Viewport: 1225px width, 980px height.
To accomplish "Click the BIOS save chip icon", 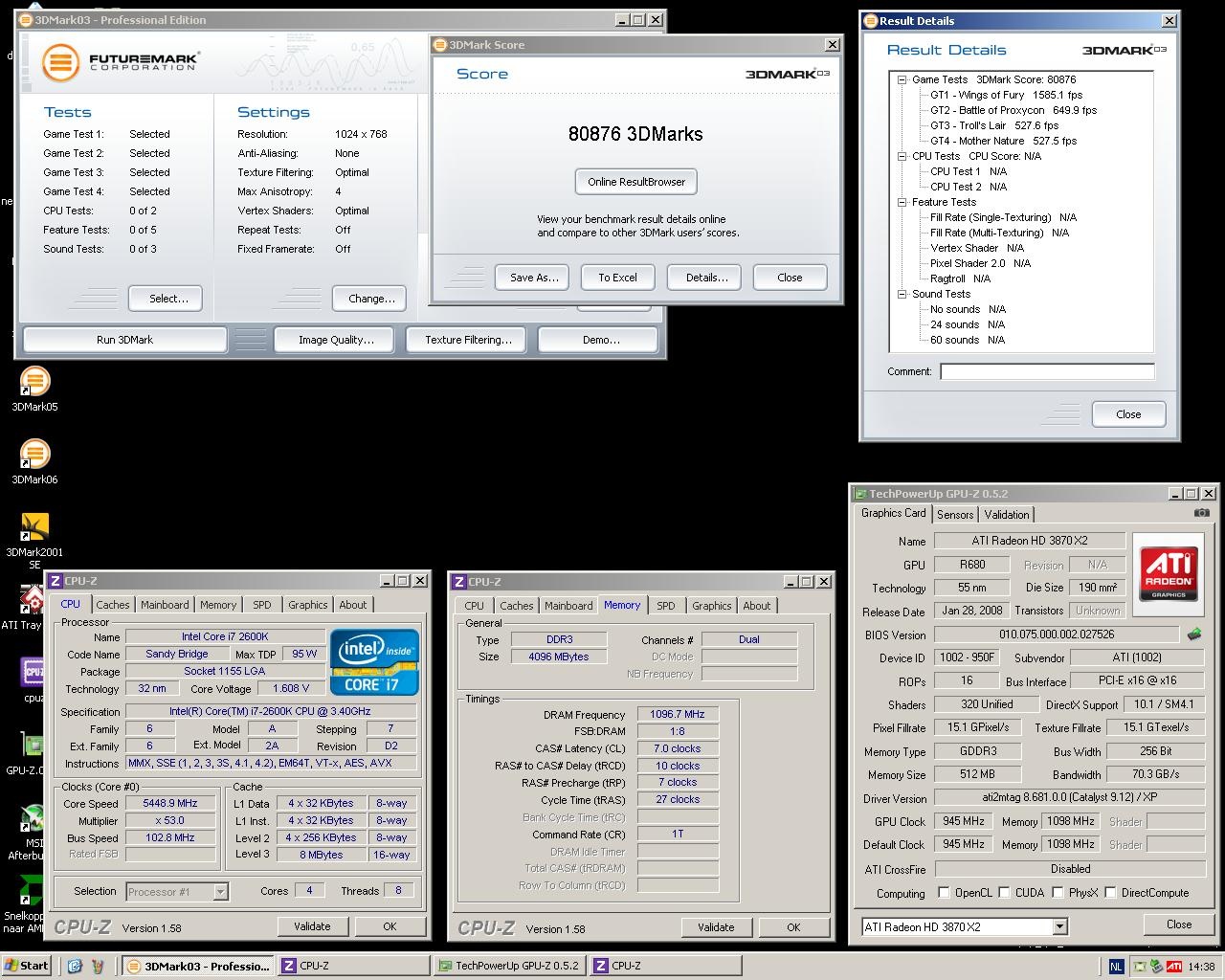I will pos(1194,635).
